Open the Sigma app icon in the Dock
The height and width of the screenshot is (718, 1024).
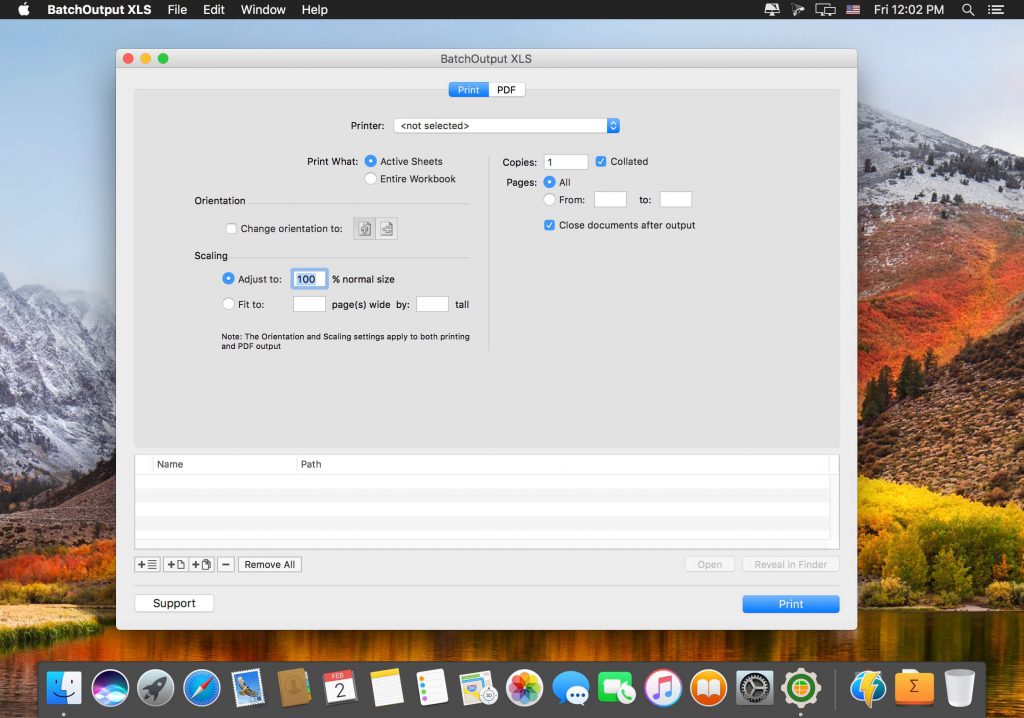click(x=913, y=687)
